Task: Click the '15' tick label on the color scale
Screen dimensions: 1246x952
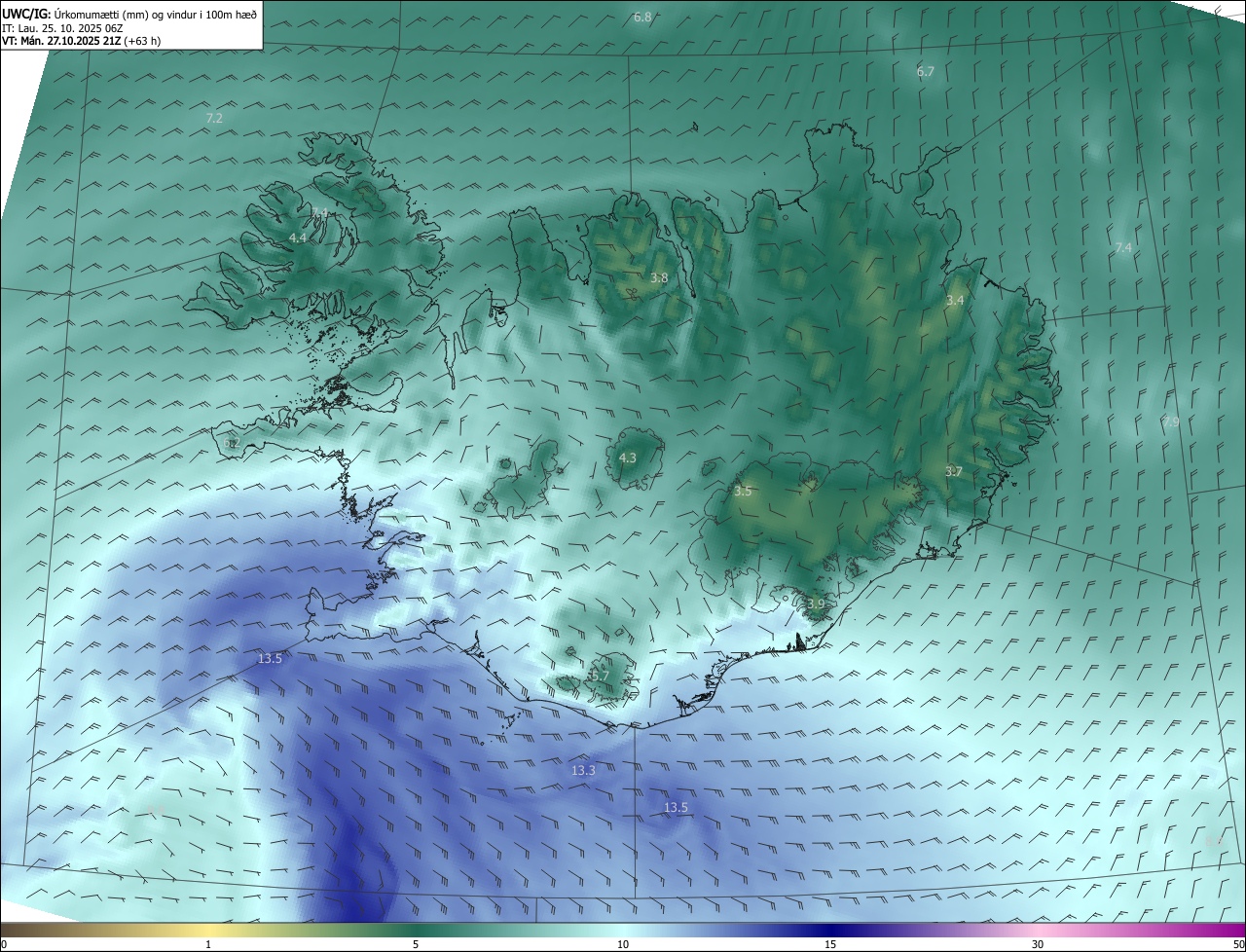Action: [830, 944]
